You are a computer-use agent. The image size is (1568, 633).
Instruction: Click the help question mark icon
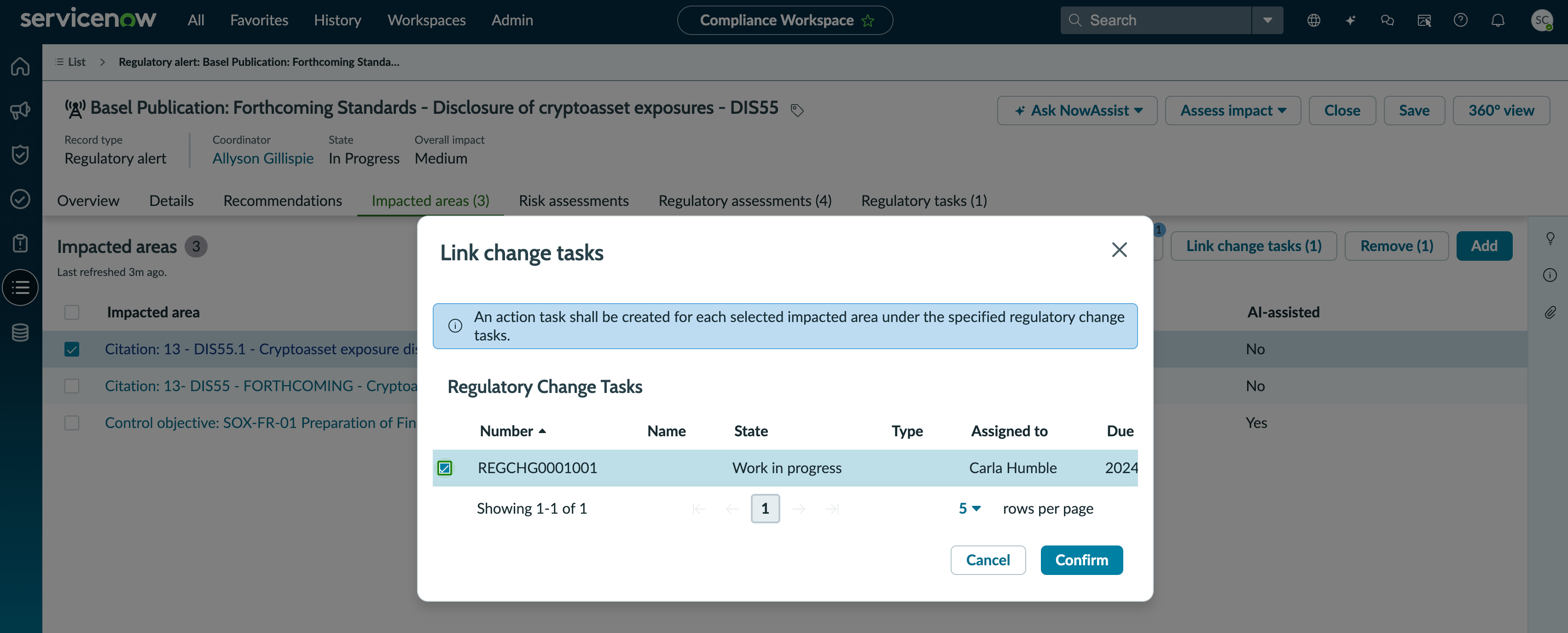pos(1460,20)
